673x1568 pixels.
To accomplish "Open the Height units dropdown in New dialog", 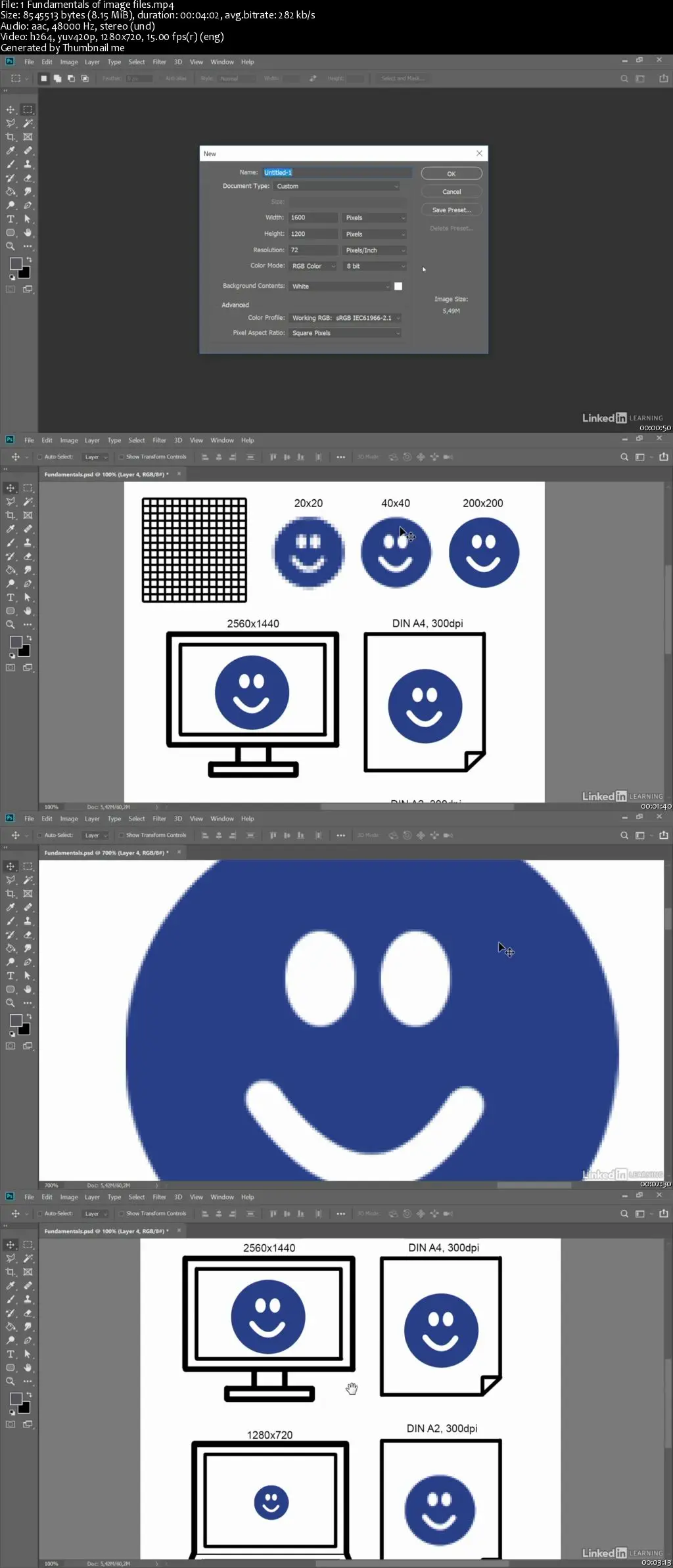I will tap(375, 234).
